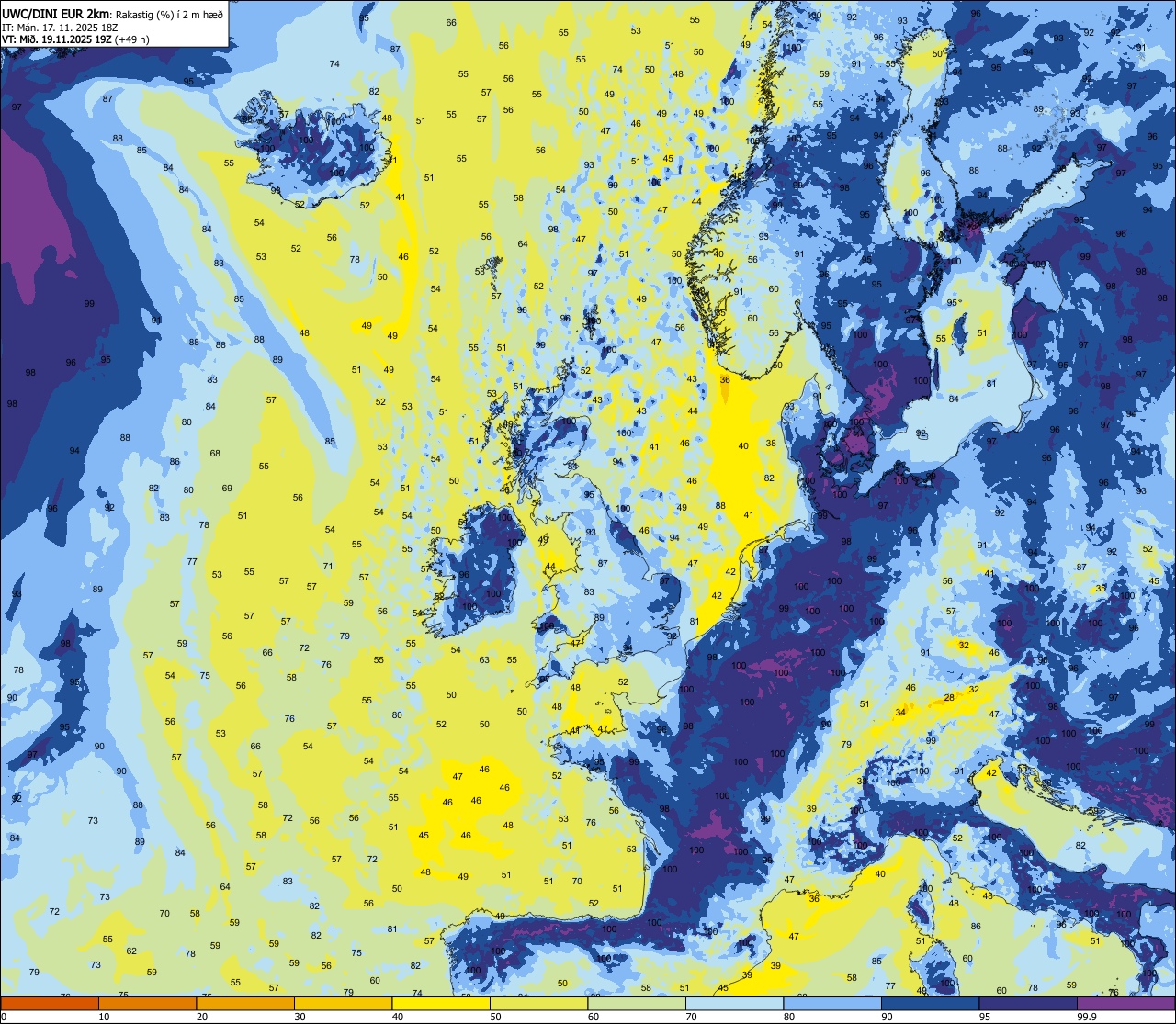
Task: Click the 30–40% golden legend swatch
Action: [343, 1003]
